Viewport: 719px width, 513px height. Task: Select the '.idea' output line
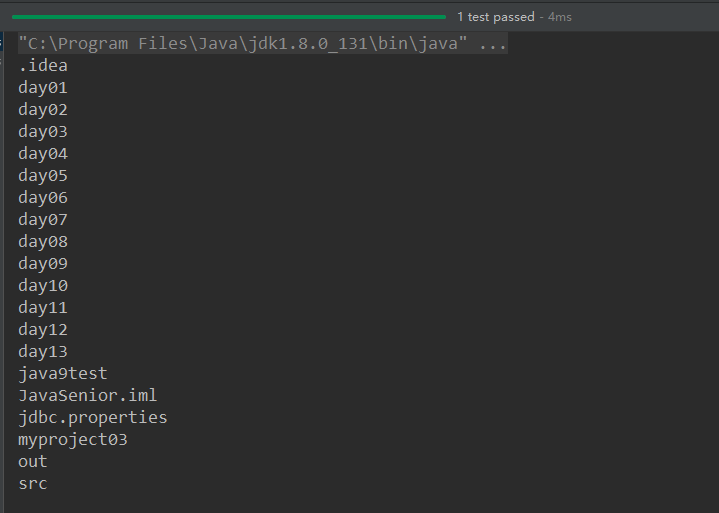pos(43,66)
